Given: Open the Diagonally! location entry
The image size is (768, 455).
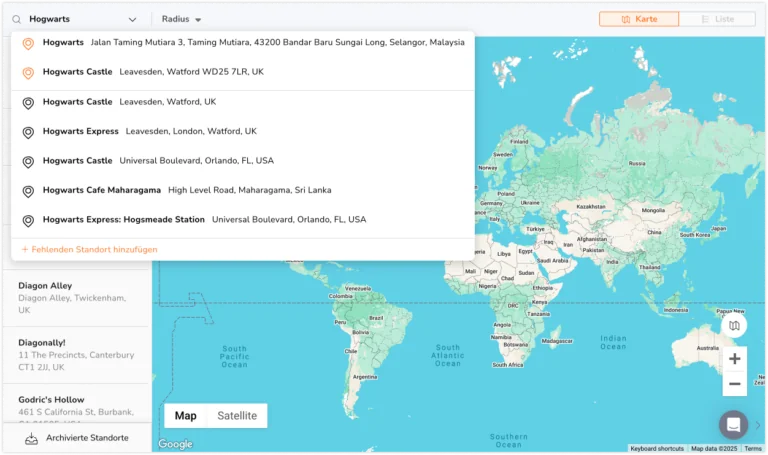Looking at the screenshot, I should [76, 355].
